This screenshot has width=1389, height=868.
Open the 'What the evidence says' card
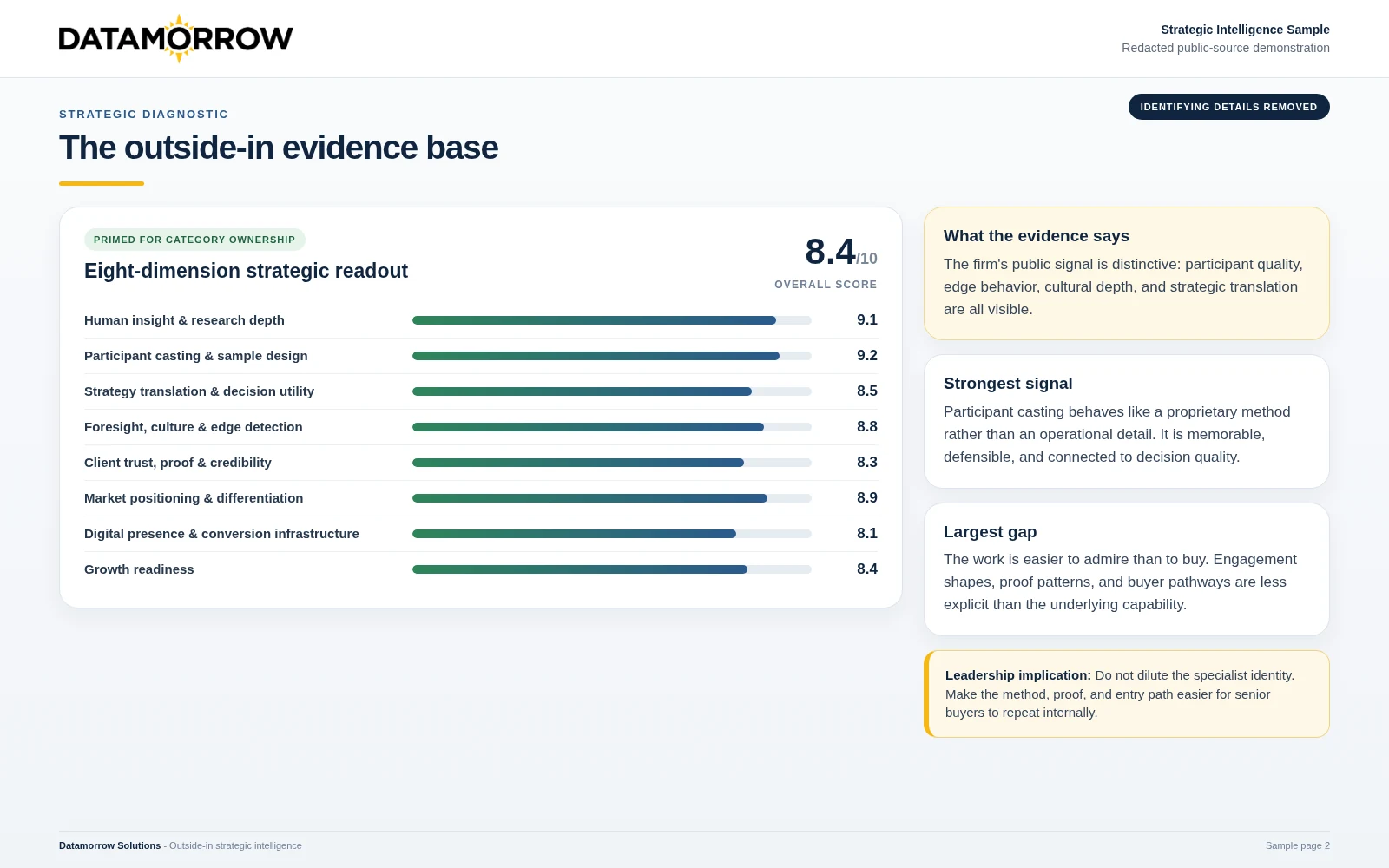(x=1127, y=273)
